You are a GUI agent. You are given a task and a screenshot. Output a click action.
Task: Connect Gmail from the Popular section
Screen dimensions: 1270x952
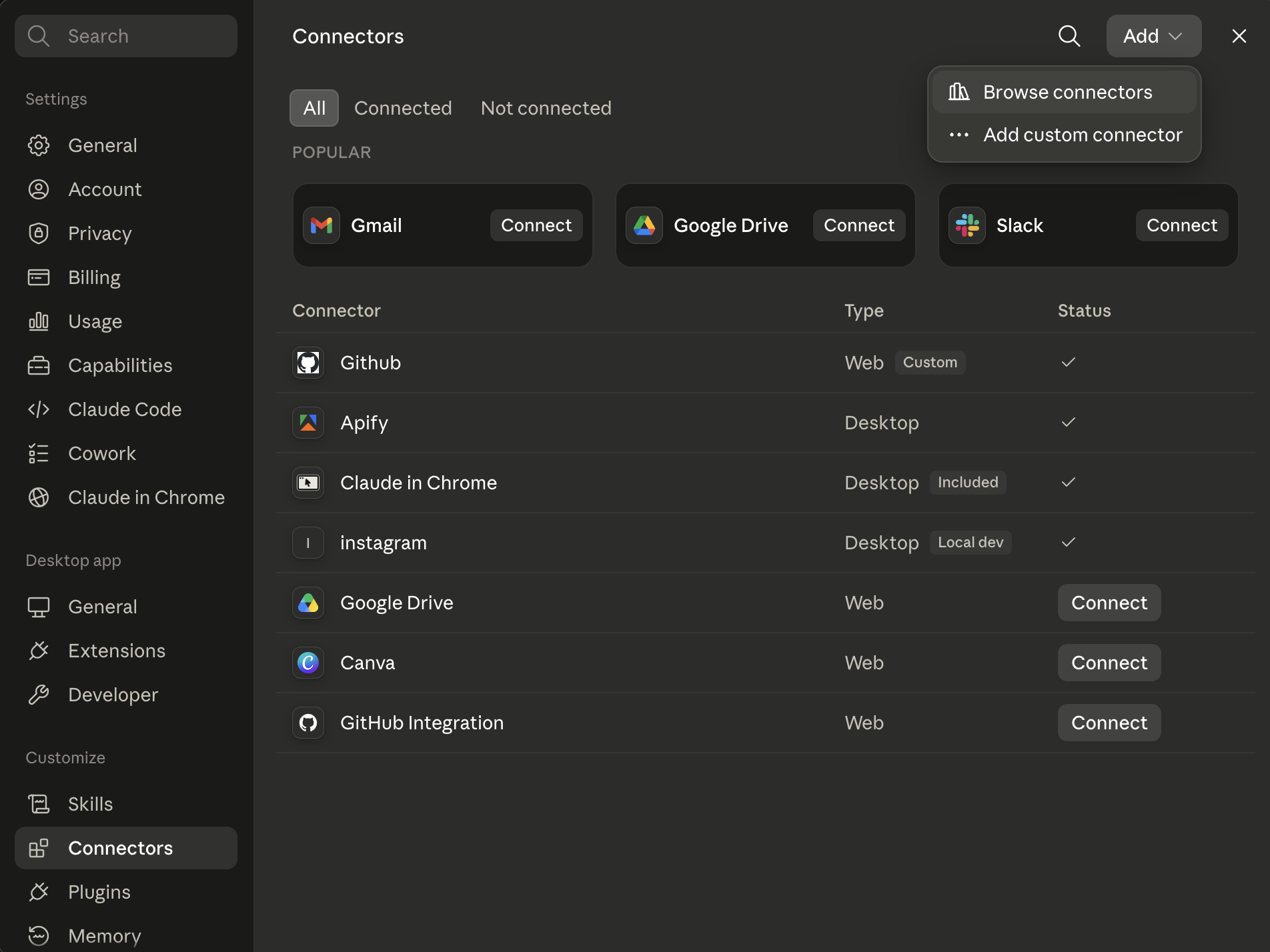point(536,225)
